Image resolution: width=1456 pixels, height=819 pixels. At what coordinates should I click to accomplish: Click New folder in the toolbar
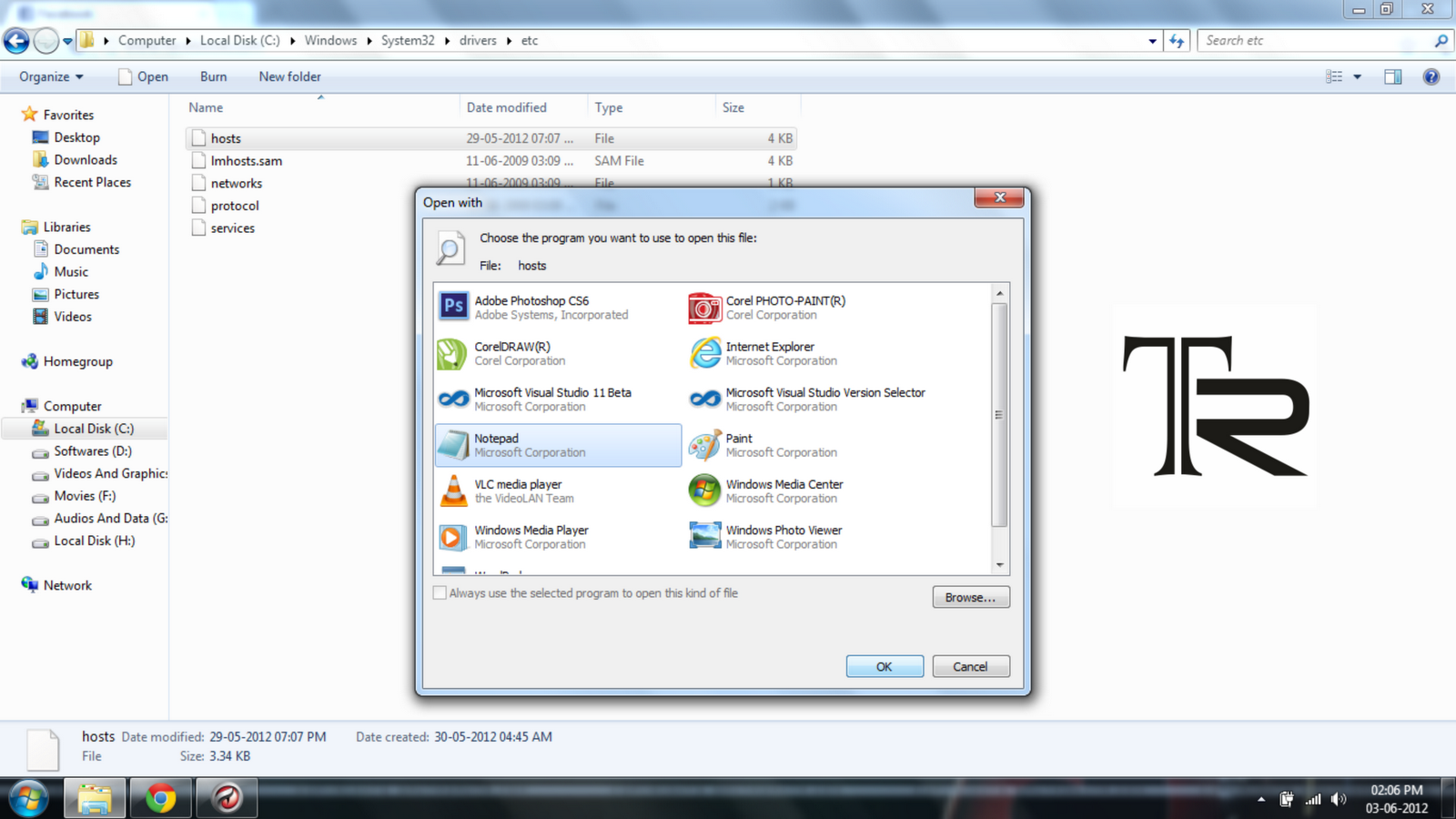point(289,77)
